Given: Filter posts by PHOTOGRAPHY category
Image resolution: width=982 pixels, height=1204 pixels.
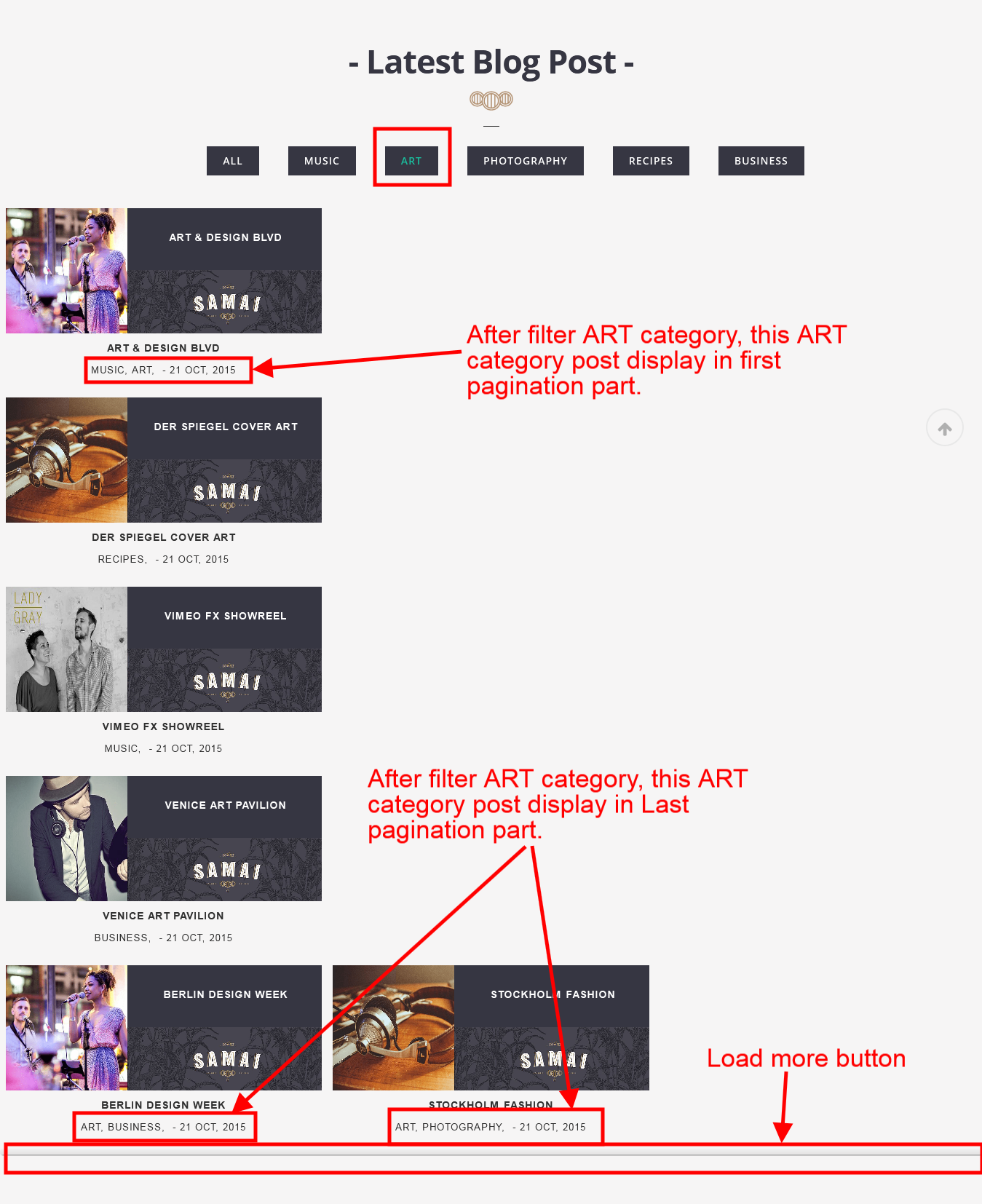Looking at the screenshot, I should pyautogui.click(x=525, y=161).
